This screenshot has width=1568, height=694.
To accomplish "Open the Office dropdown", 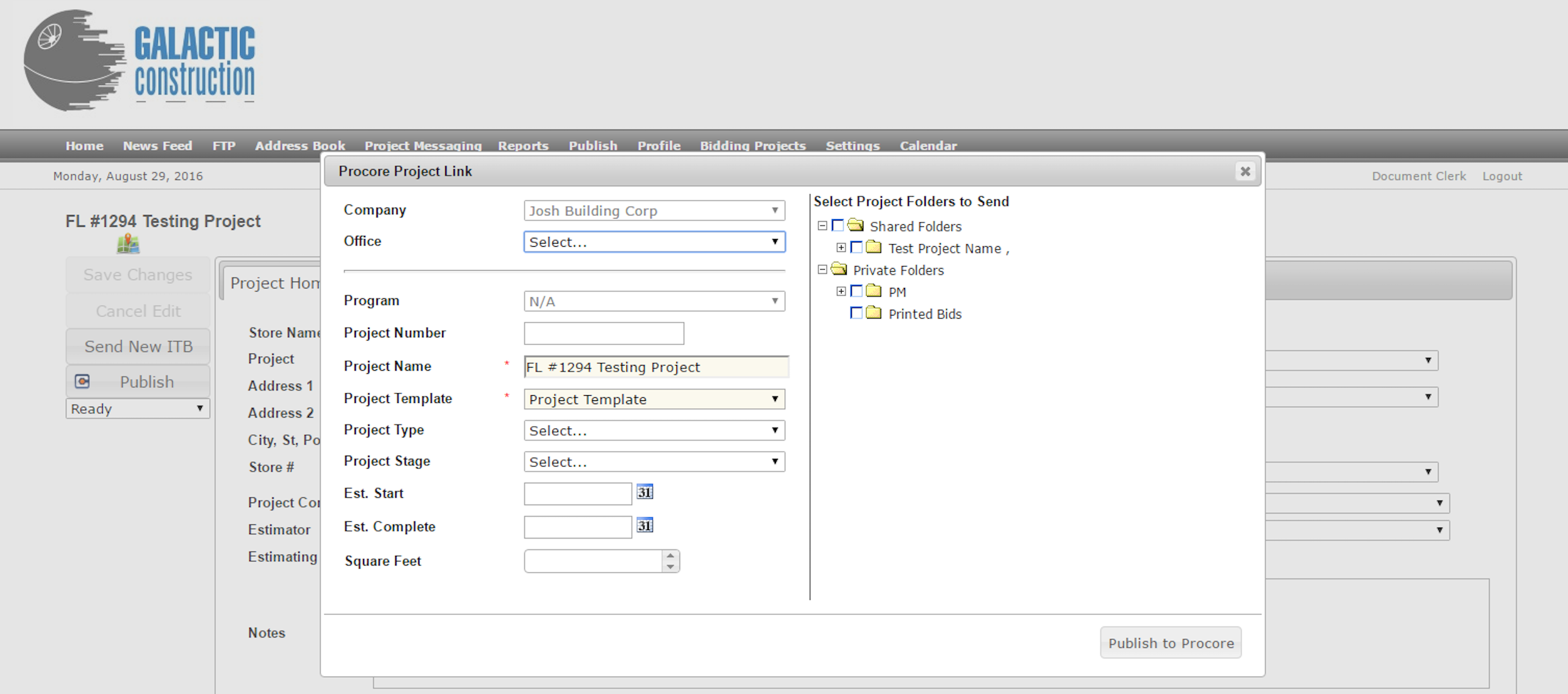I will [654, 242].
